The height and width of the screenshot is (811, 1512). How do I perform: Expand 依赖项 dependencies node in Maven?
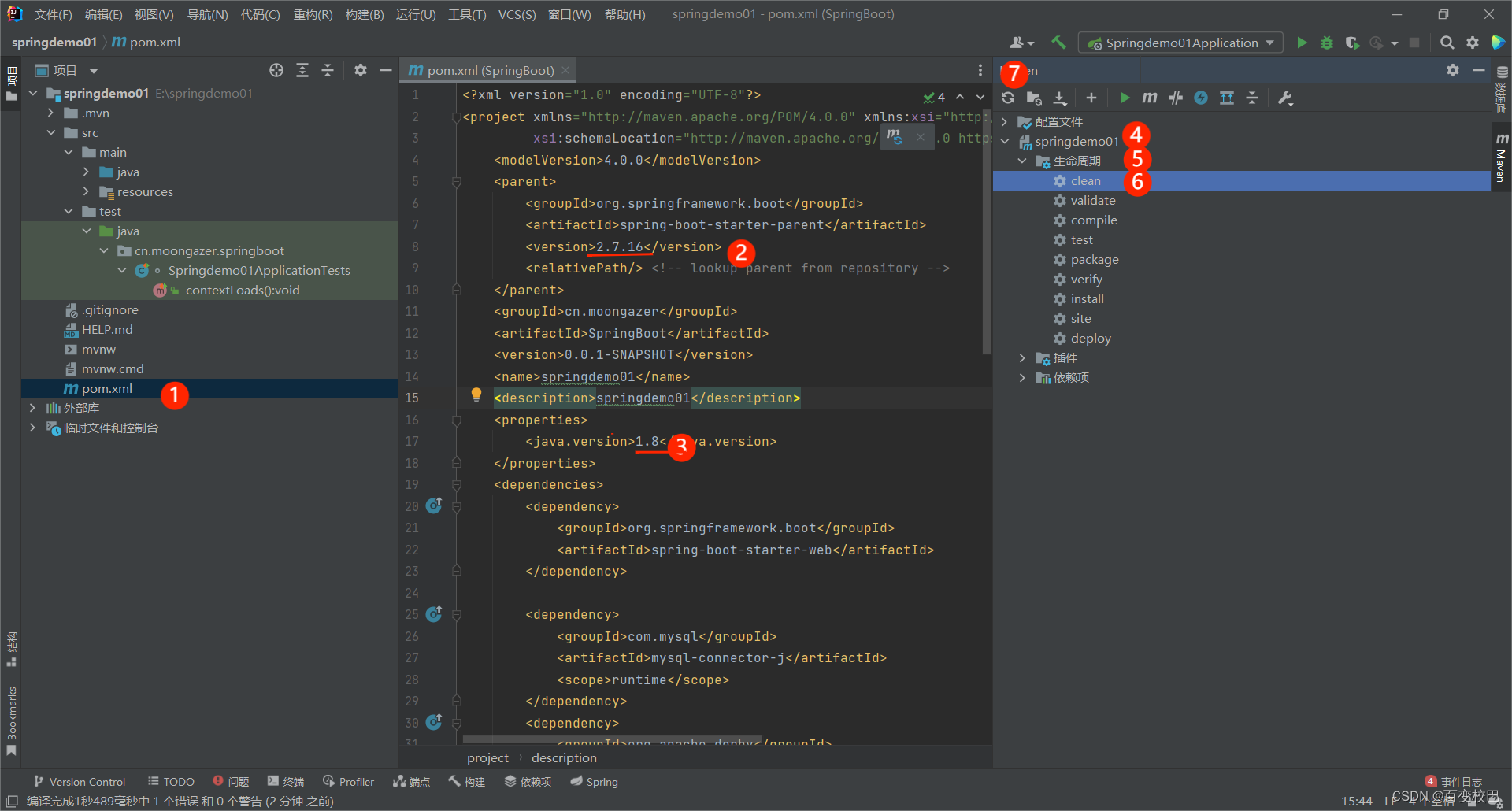1022,377
